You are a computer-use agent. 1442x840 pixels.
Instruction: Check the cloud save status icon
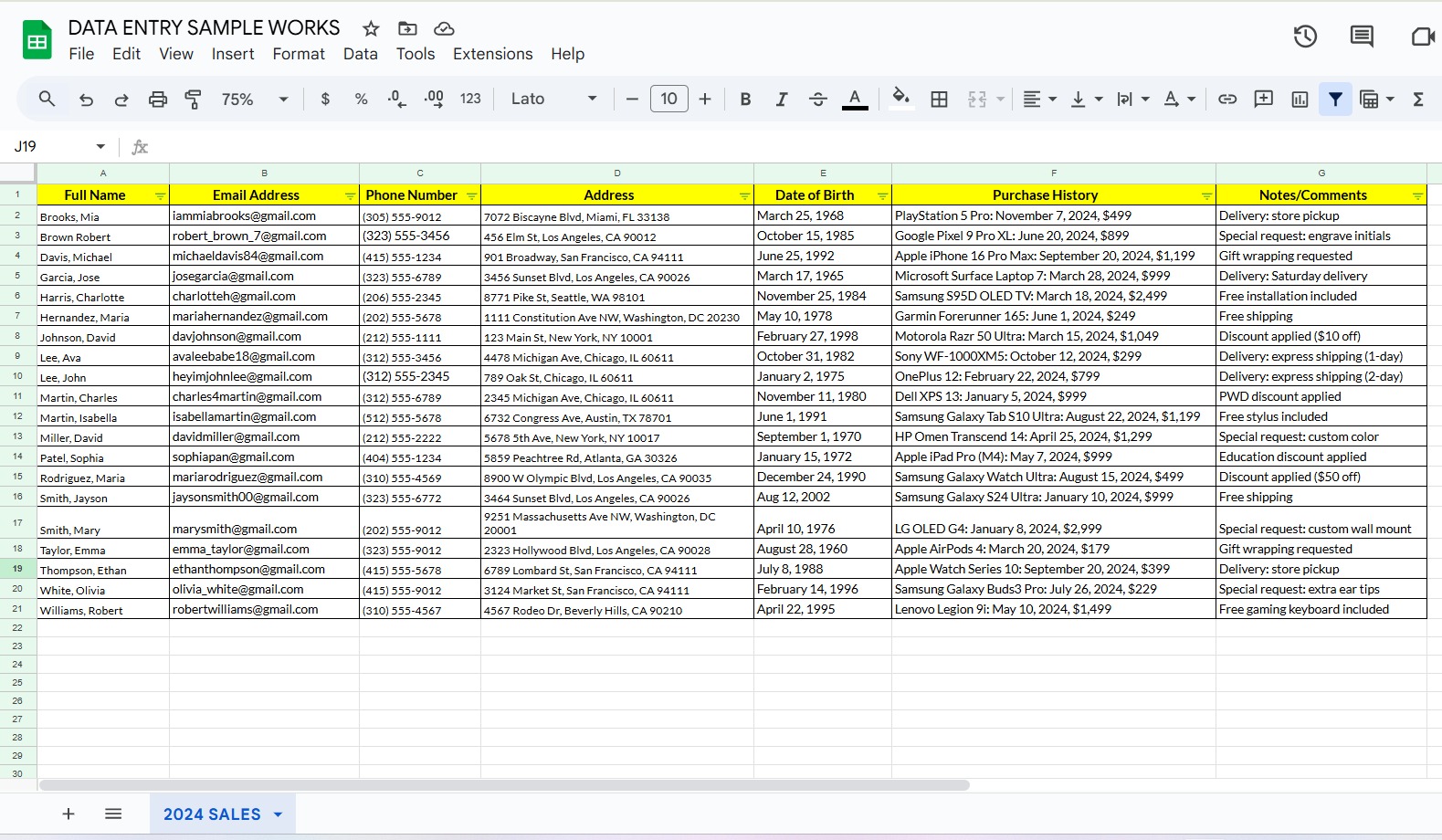(x=444, y=28)
